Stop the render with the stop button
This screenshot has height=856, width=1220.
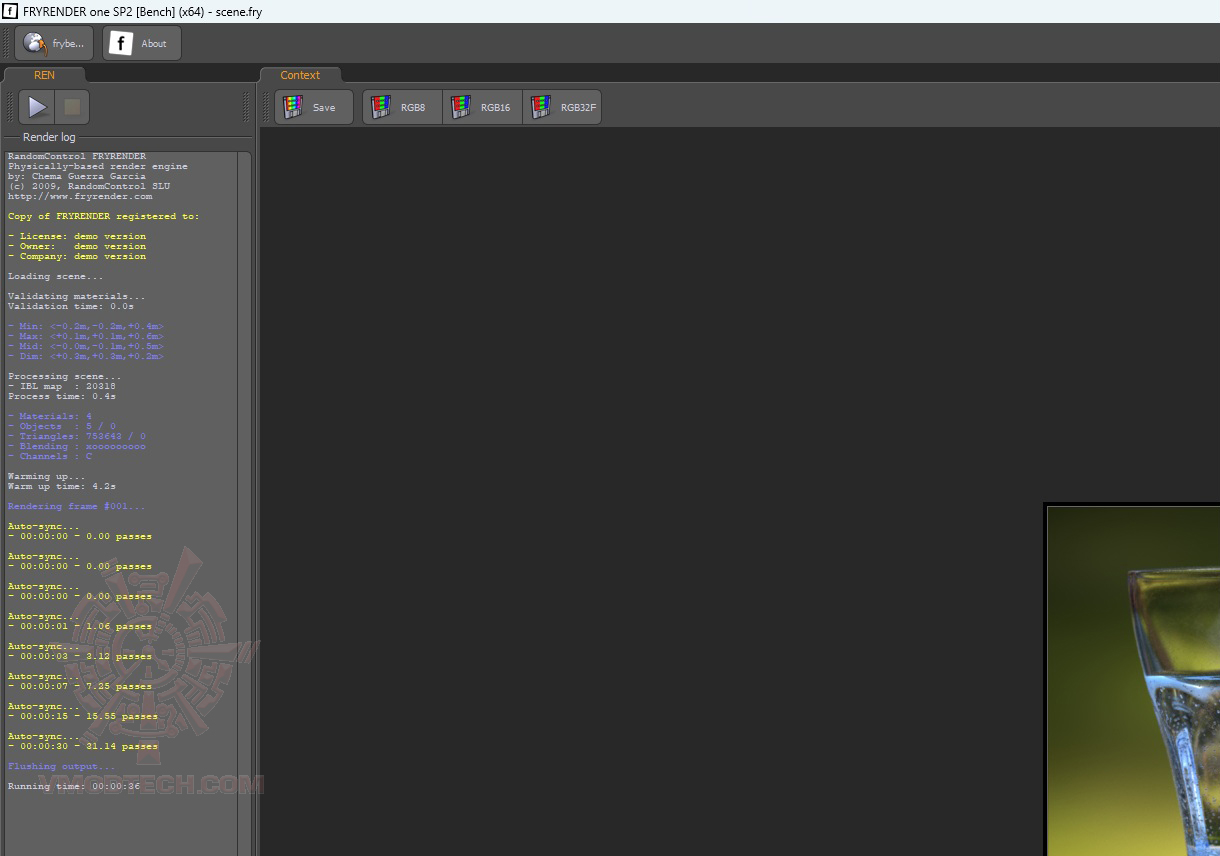(x=72, y=107)
